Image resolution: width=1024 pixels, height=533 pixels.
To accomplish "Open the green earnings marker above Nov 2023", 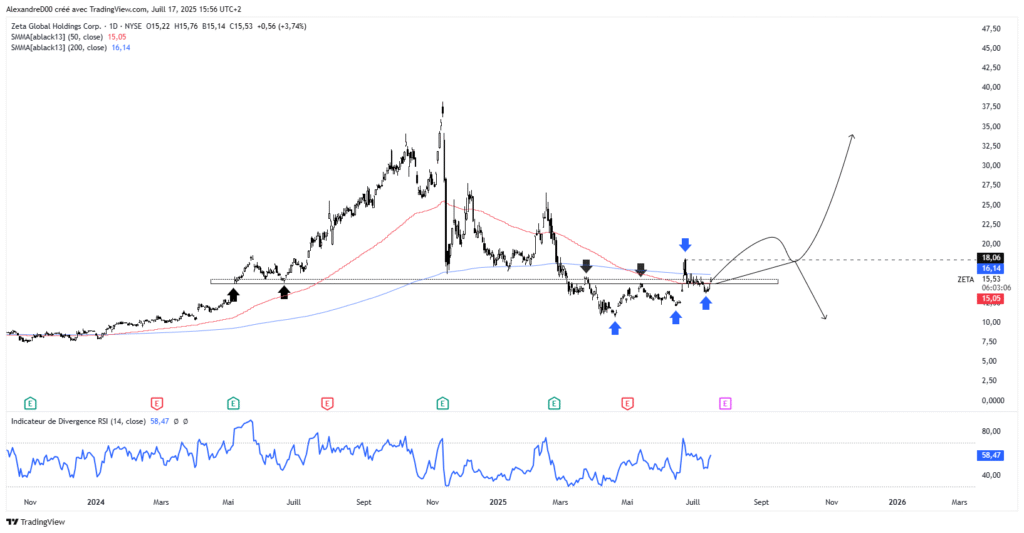I will [30, 404].
